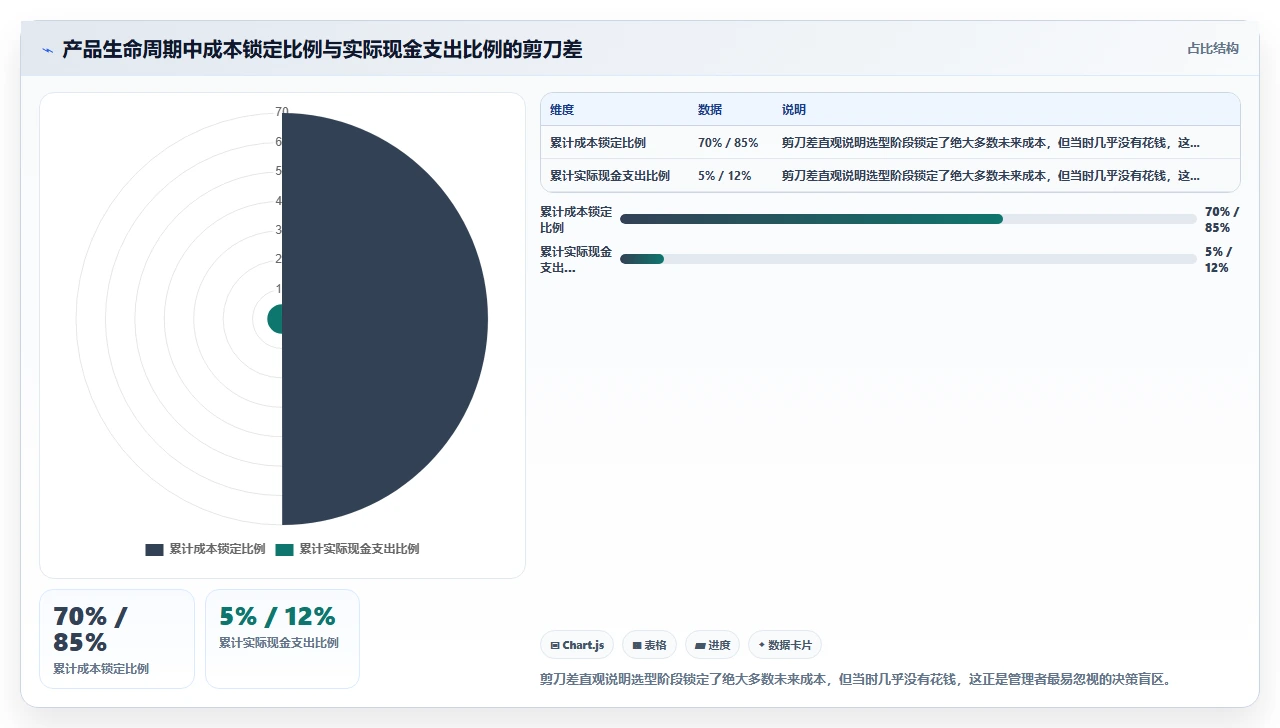Click the 5% / 12% table cell

(725, 176)
